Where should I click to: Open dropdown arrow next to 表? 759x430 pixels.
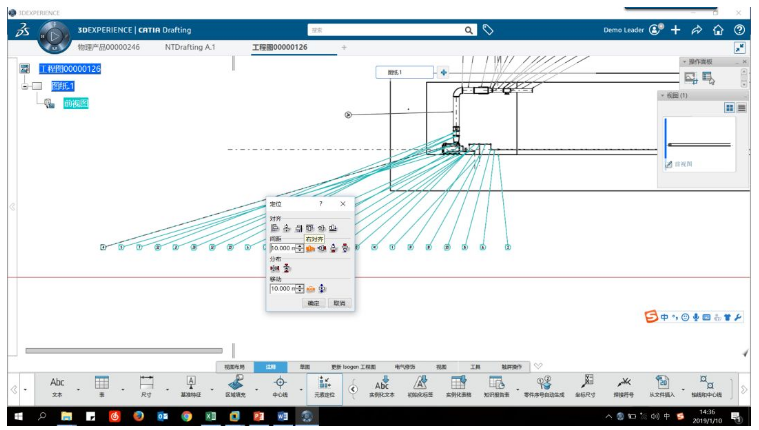pos(122,390)
